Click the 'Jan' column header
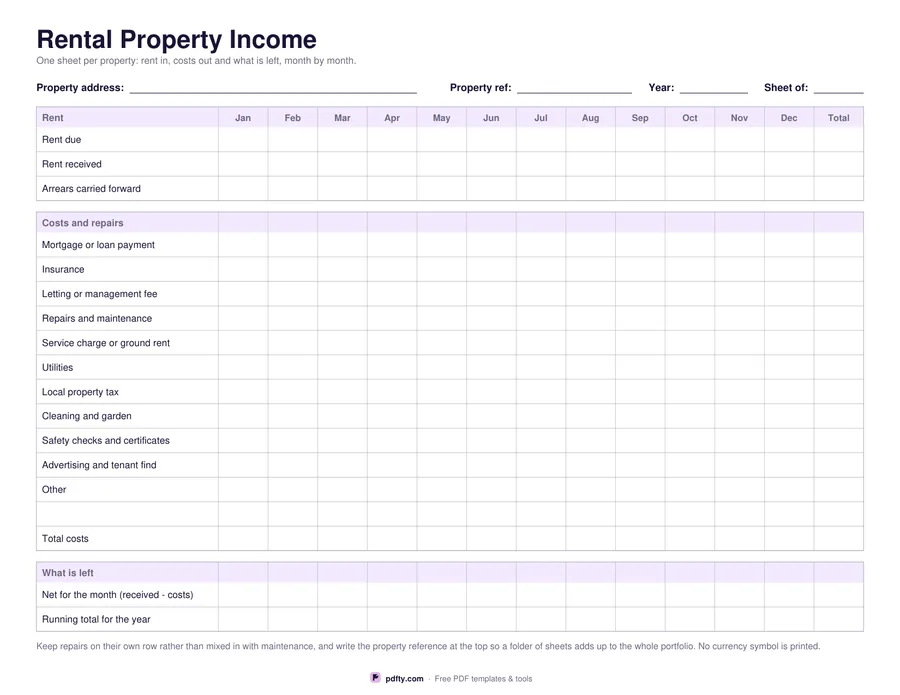The image size is (900, 695). click(x=243, y=118)
